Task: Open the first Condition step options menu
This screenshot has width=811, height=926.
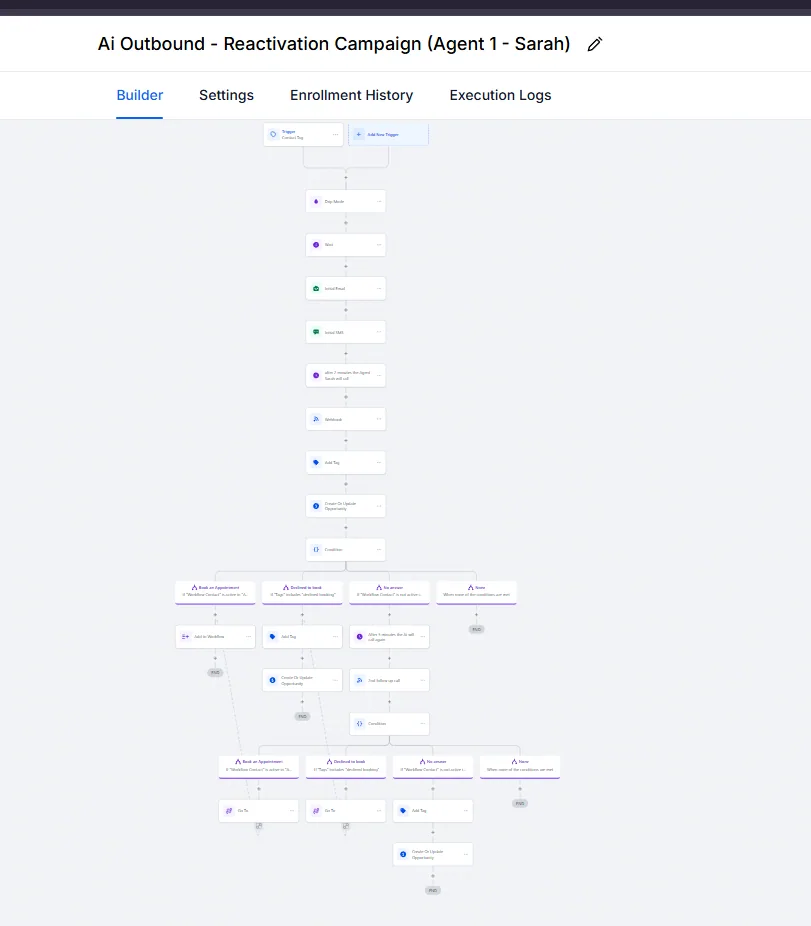Action: (x=379, y=549)
